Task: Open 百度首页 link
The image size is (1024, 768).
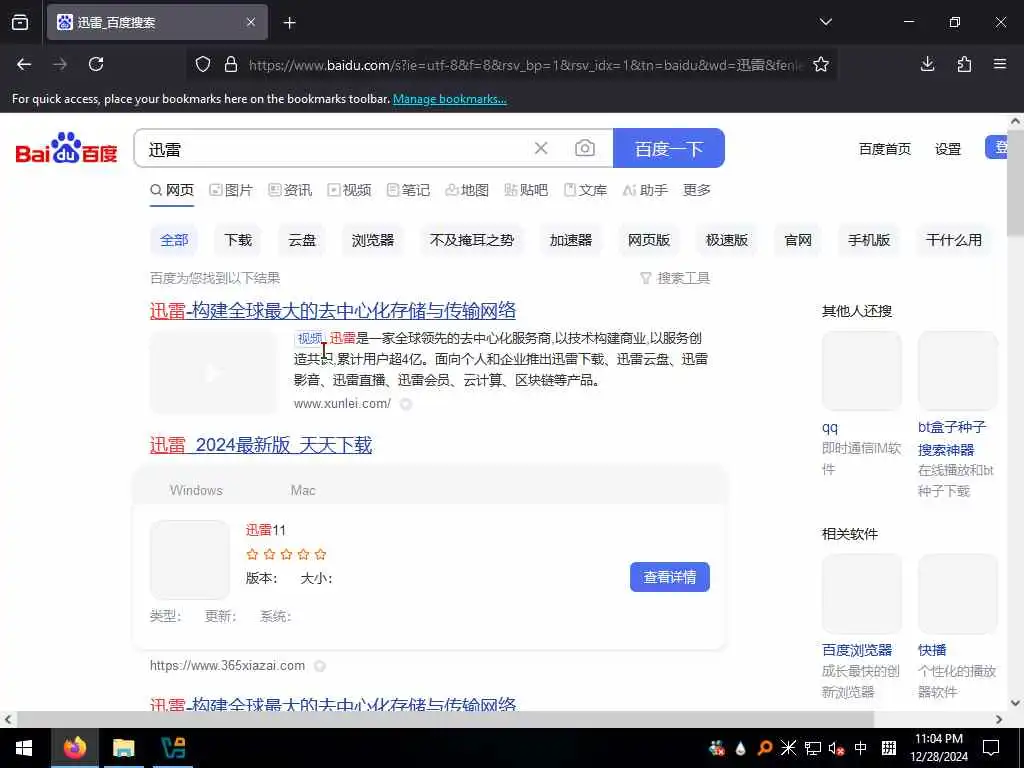Action: [884, 149]
